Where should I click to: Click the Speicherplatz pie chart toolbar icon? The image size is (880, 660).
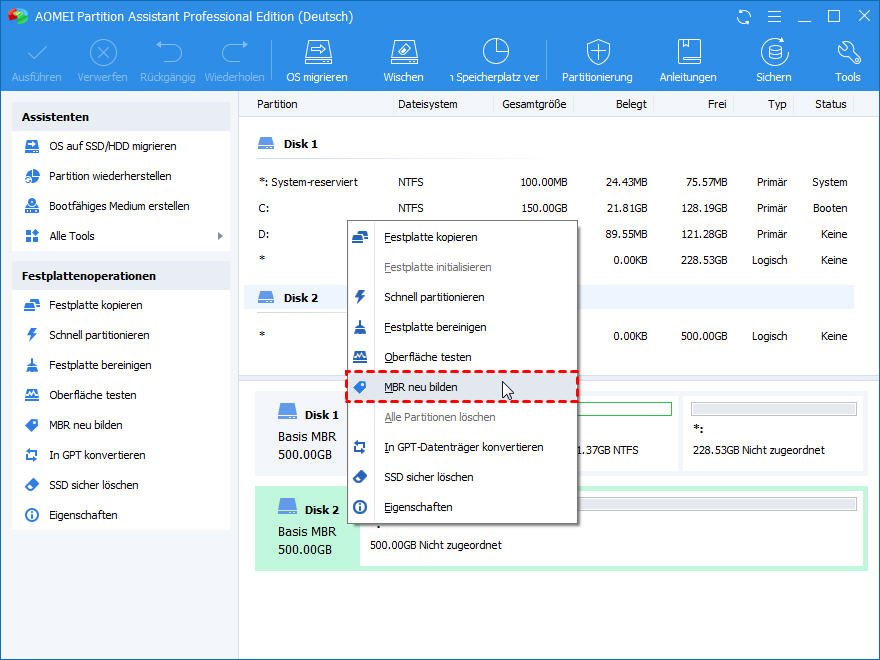[x=496, y=52]
